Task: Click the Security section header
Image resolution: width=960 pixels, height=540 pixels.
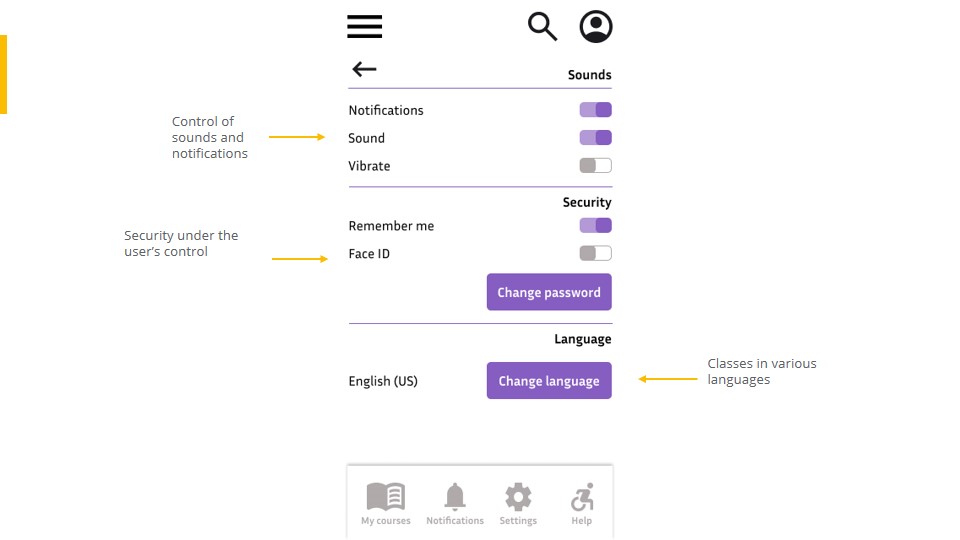Action: click(587, 202)
